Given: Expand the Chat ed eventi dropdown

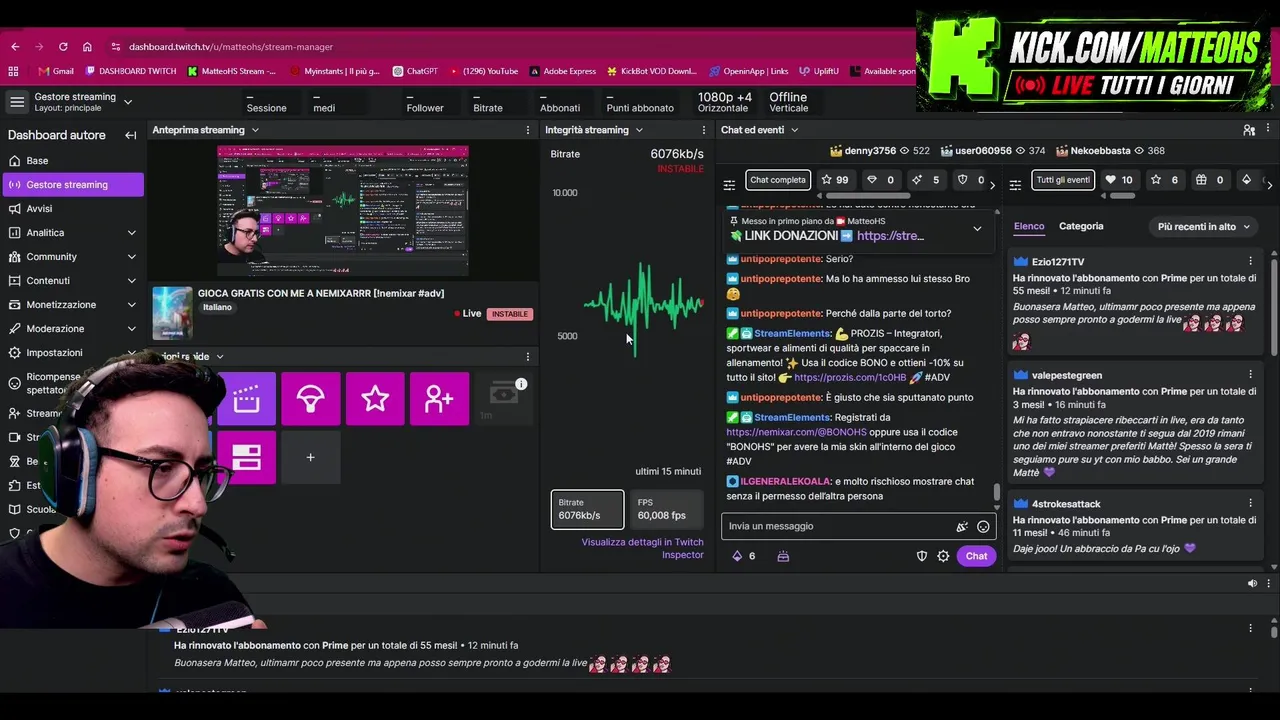Looking at the screenshot, I should (x=794, y=130).
